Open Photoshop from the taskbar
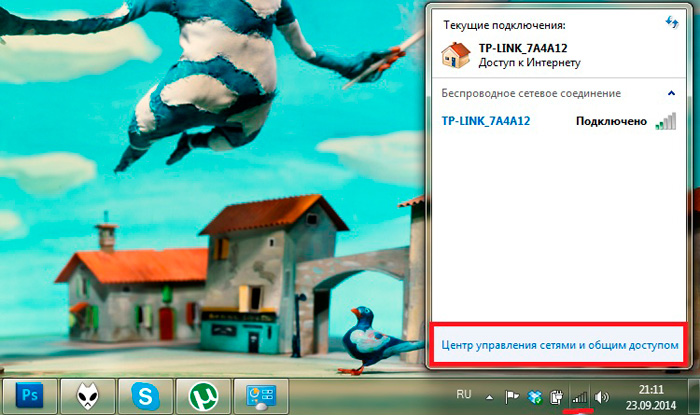The height and width of the screenshot is (415, 700). [x=29, y=395]
